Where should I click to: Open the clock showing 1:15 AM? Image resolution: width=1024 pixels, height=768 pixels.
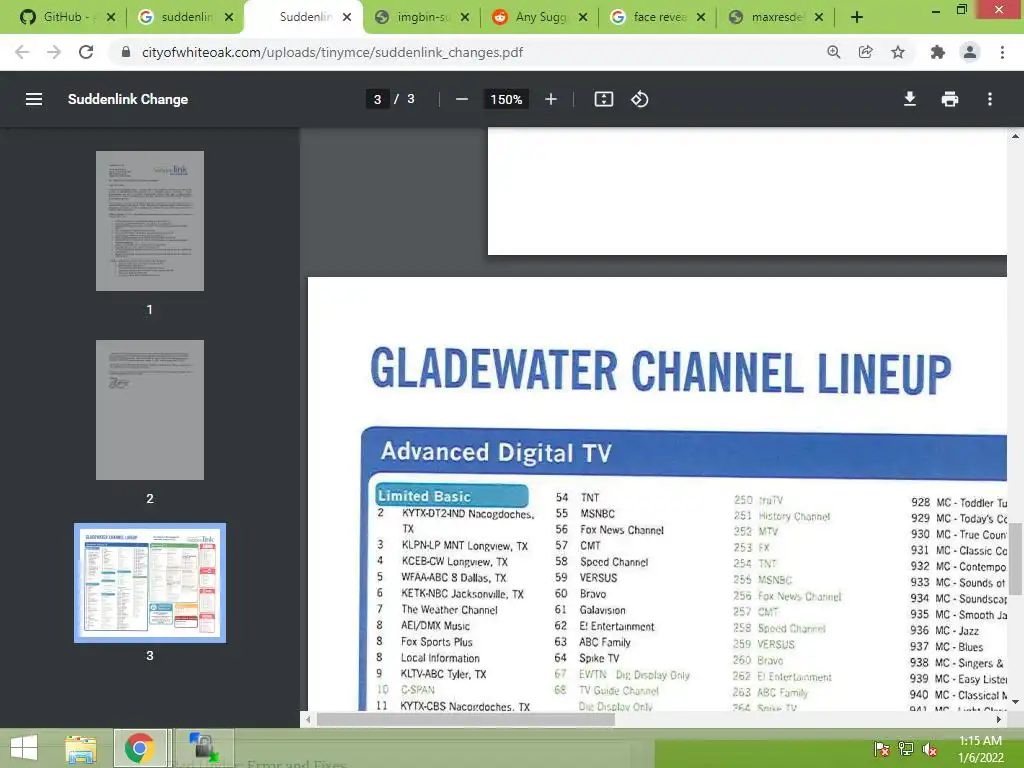click(x=980, y=749)
